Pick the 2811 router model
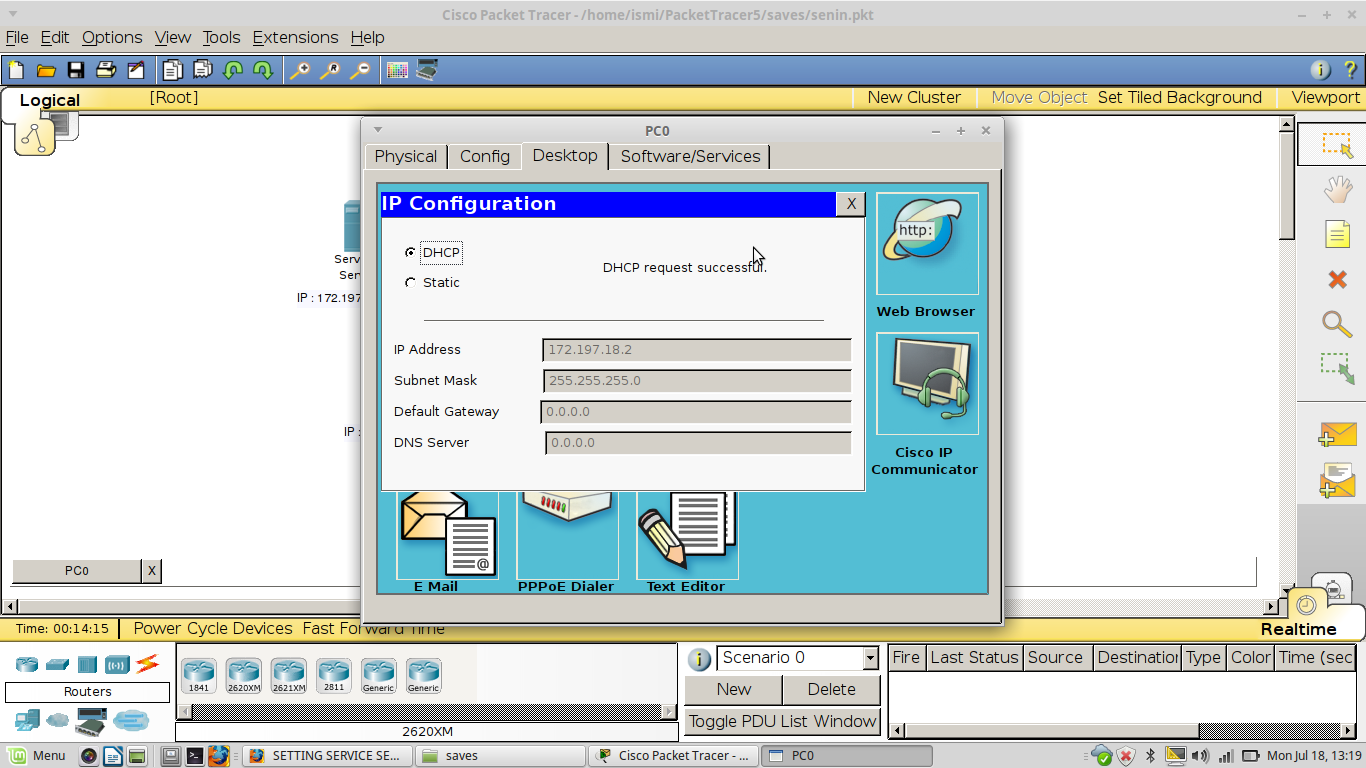The image size is (1366, 768). pyautogui.click(x=333, y=675)
